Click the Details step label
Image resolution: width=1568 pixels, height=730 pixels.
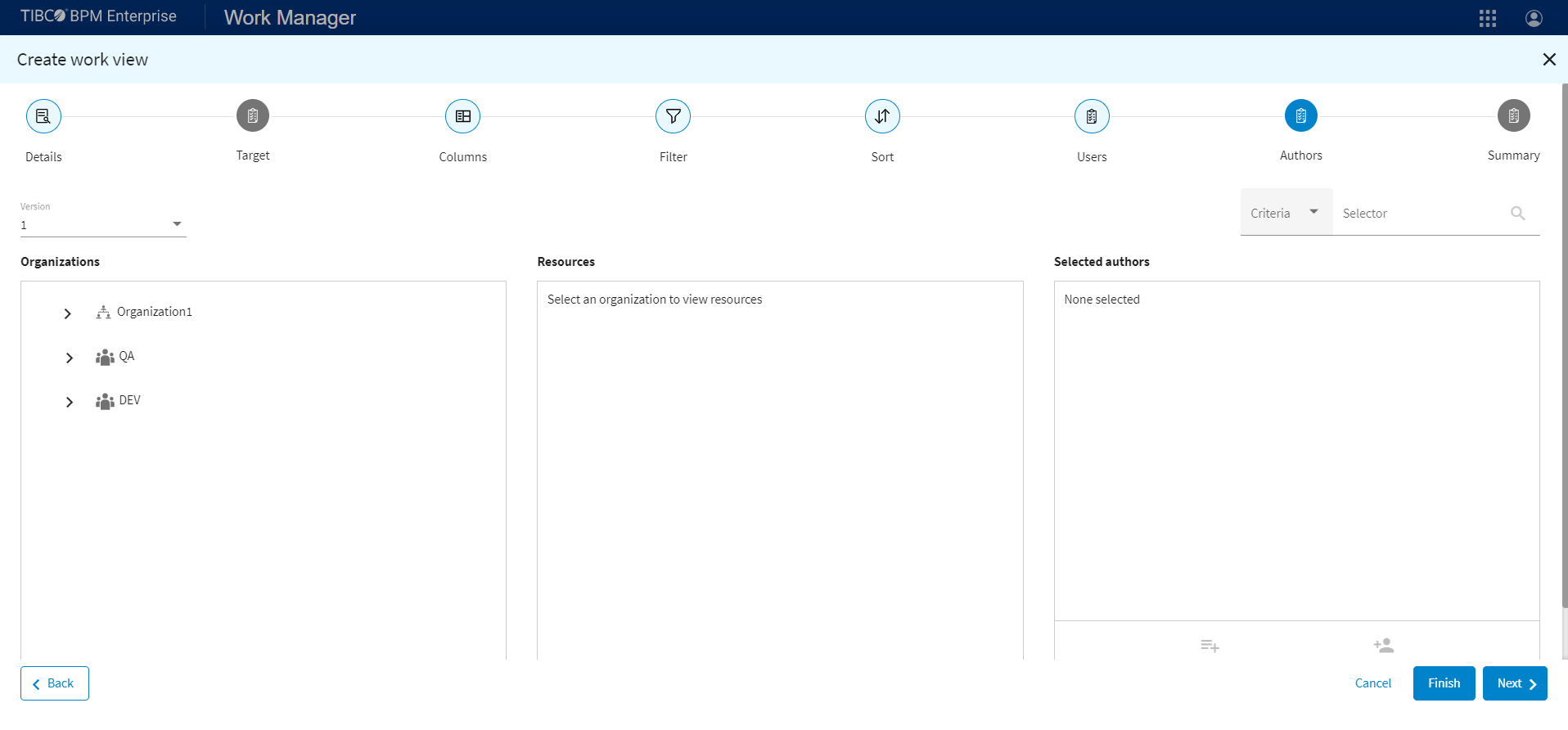43,157
